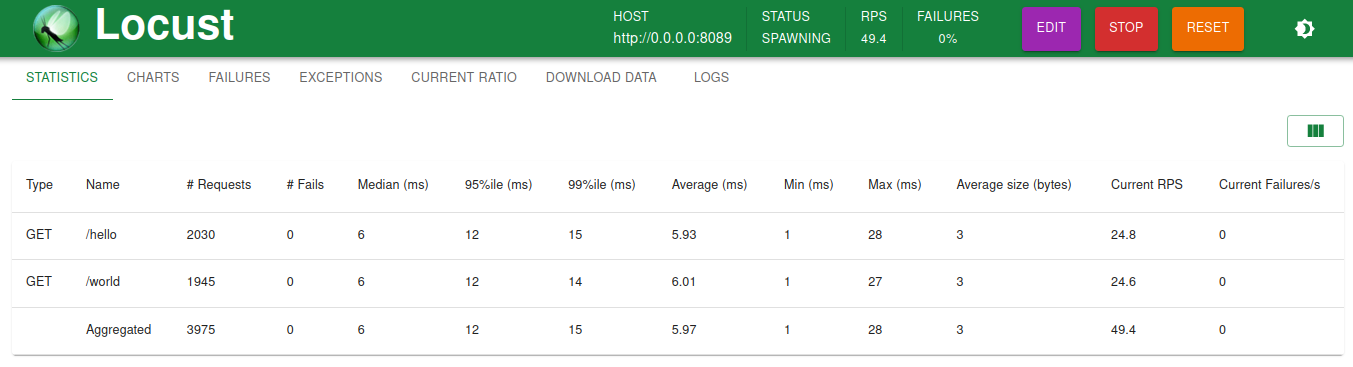Select the CURRENT RATIO tab
This screenshot has width=1353, height=367.
[x=464, y=77]
